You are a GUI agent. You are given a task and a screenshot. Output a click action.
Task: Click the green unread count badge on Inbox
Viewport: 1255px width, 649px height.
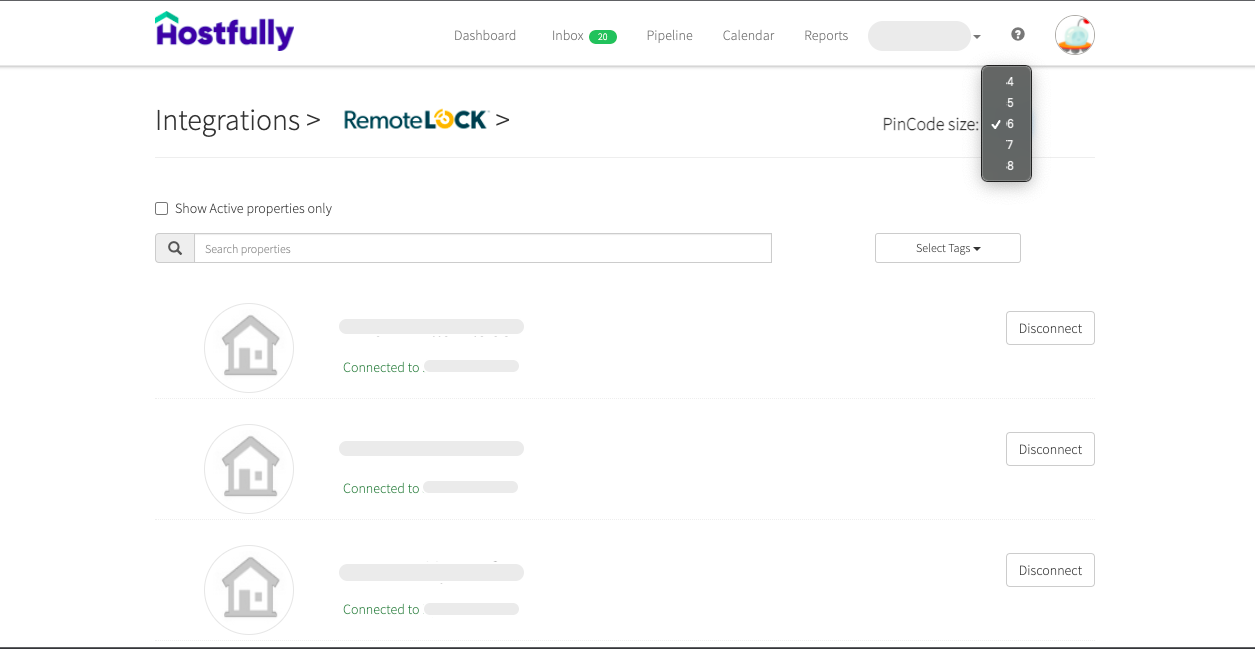604,35
